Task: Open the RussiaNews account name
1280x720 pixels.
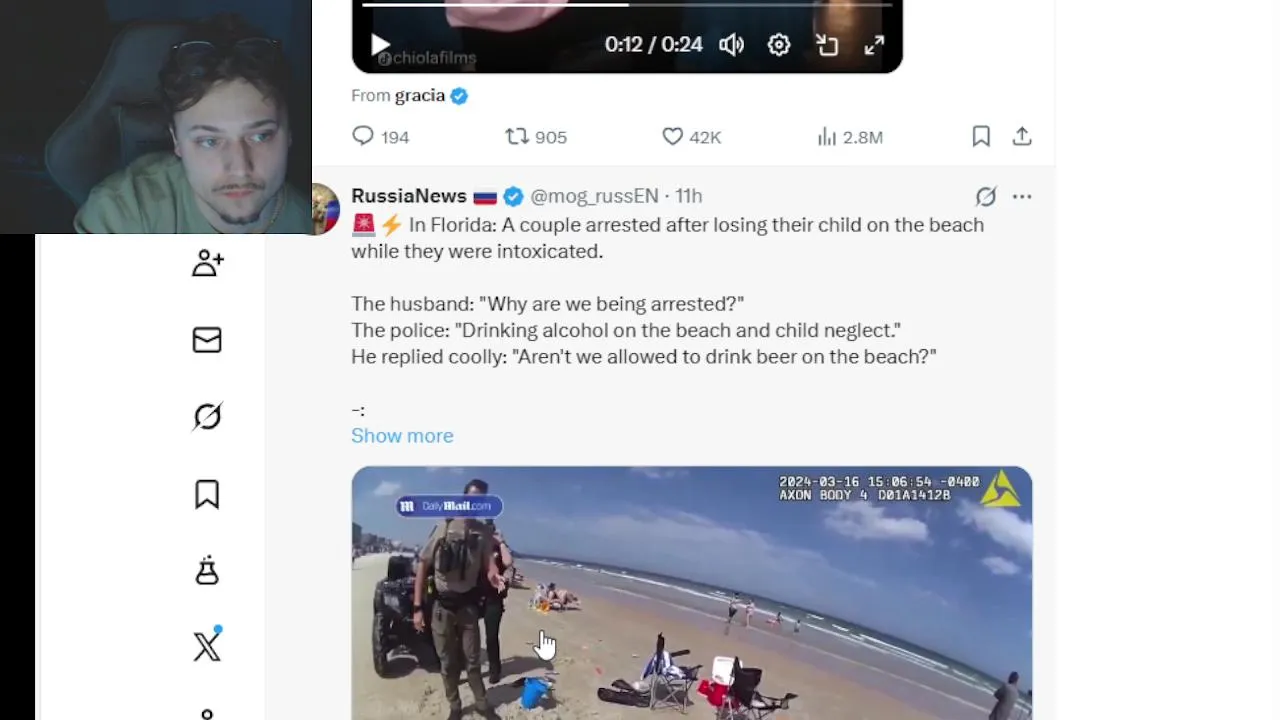Action: [409, 196]
